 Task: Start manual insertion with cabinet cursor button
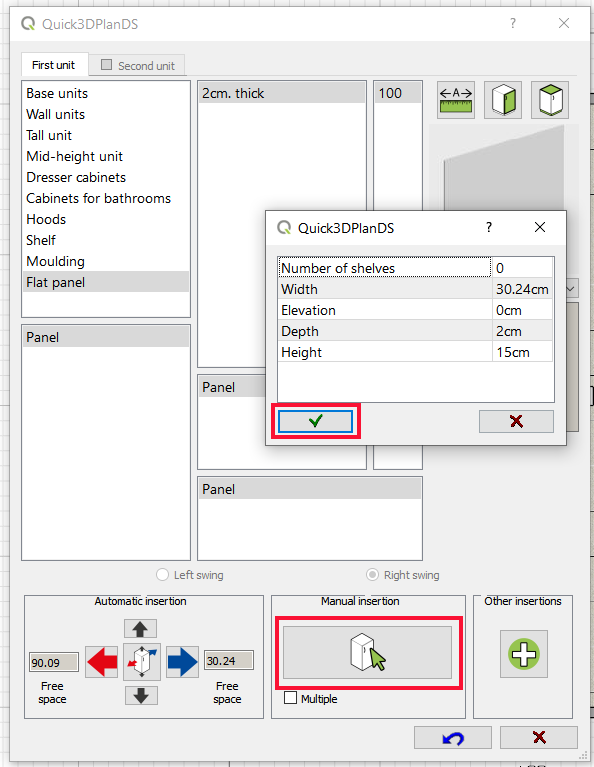point(367,653)
